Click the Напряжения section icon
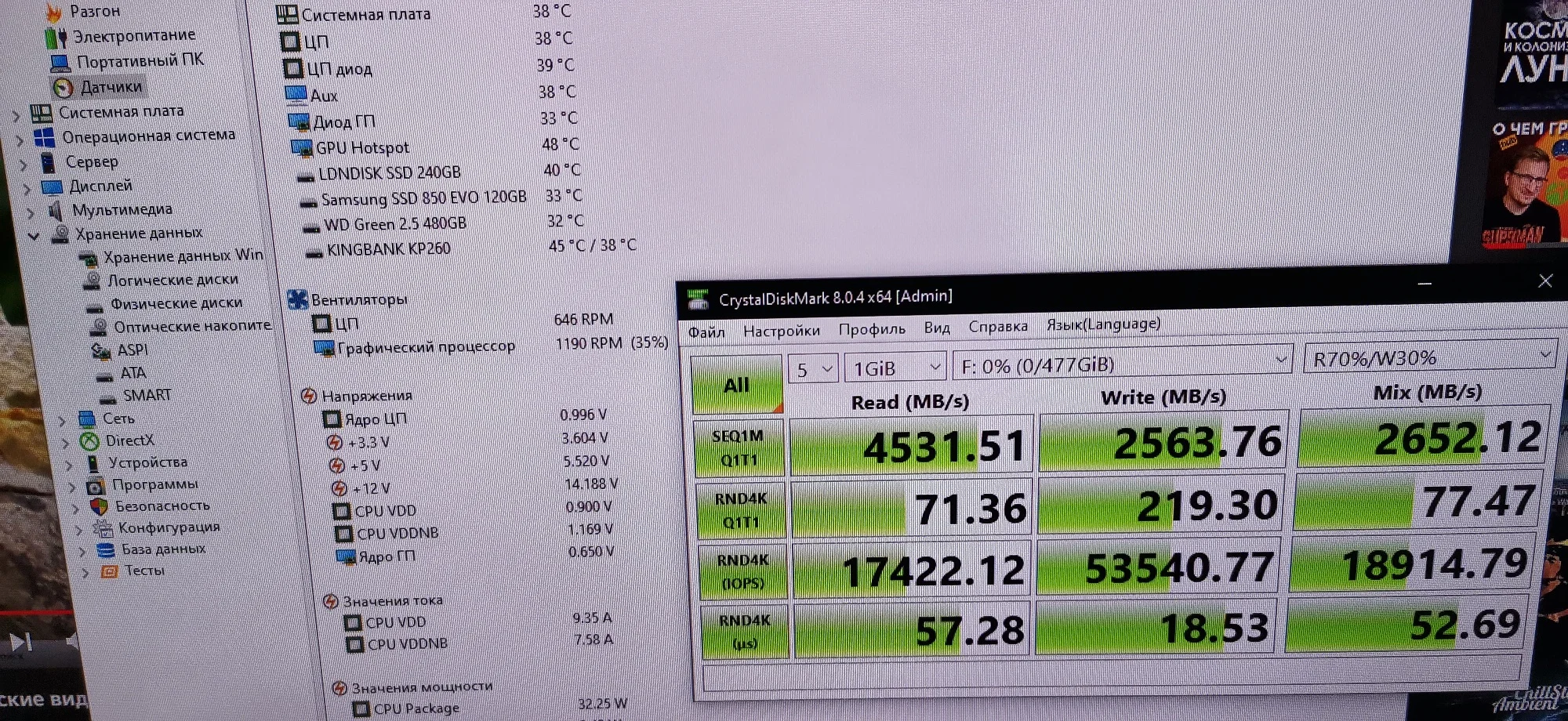The width and height of the screenshot is (1568, 721). tap(309, 396)
